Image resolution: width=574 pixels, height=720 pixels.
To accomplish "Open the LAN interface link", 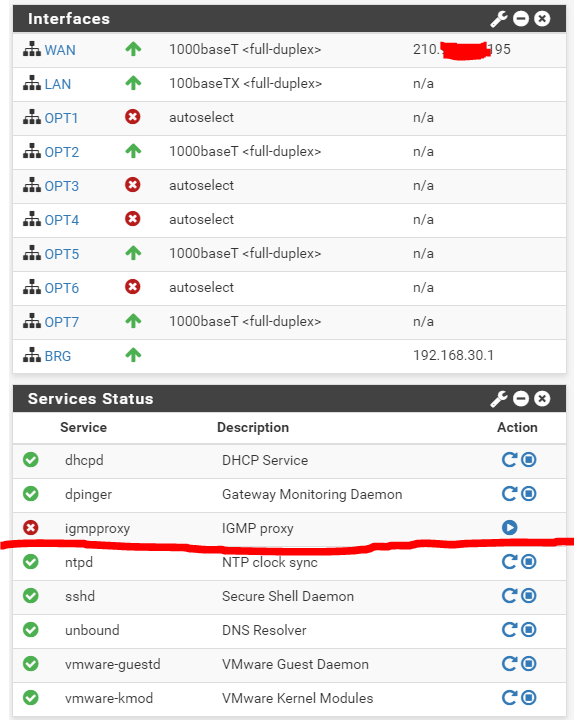I will 58,84.
